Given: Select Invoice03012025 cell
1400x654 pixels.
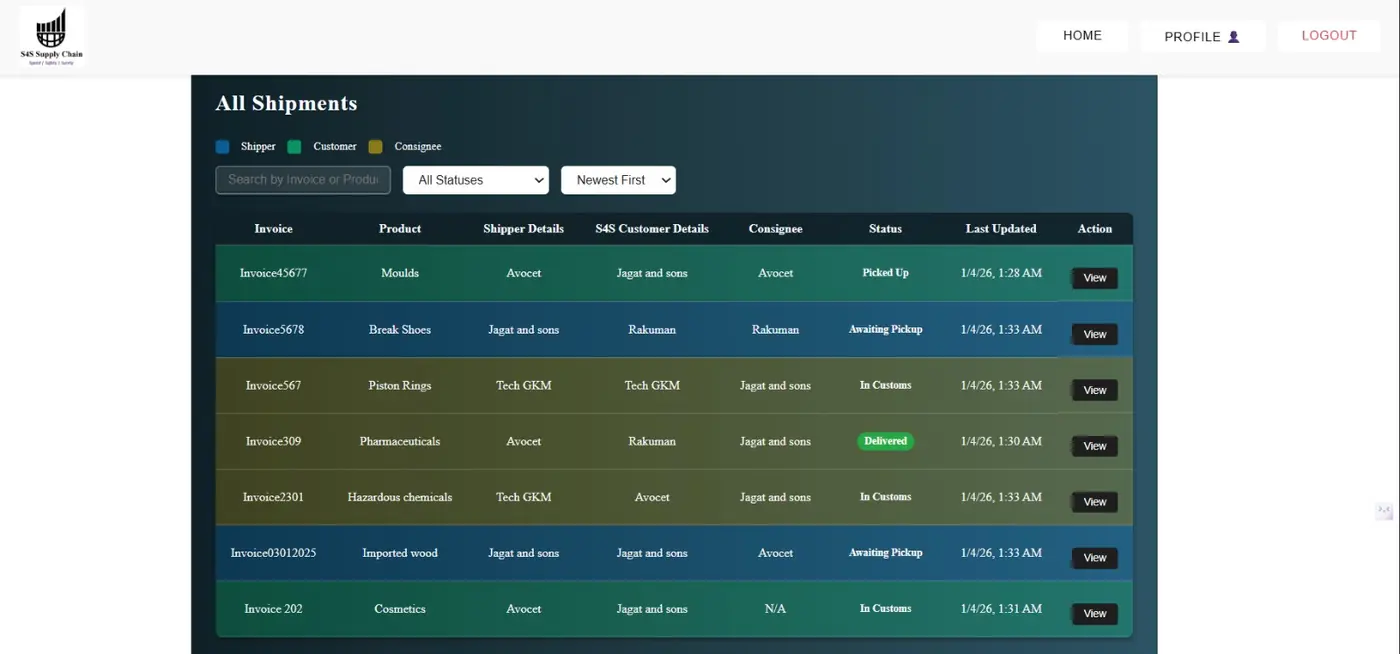Looking at the screenshot, I should pyautogui.click(x=273, y=553).
